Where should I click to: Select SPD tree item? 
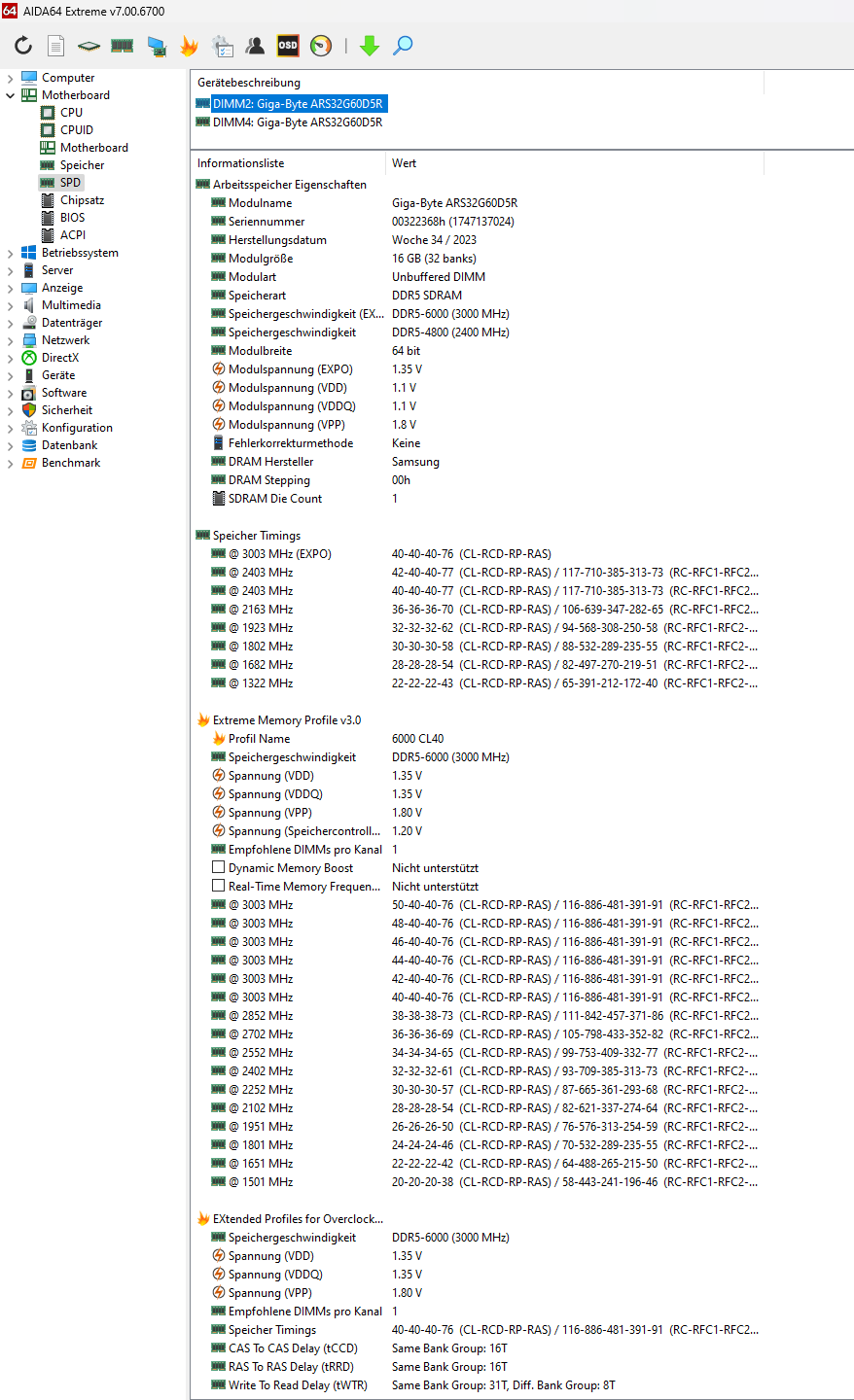click(x=70, y=183)
